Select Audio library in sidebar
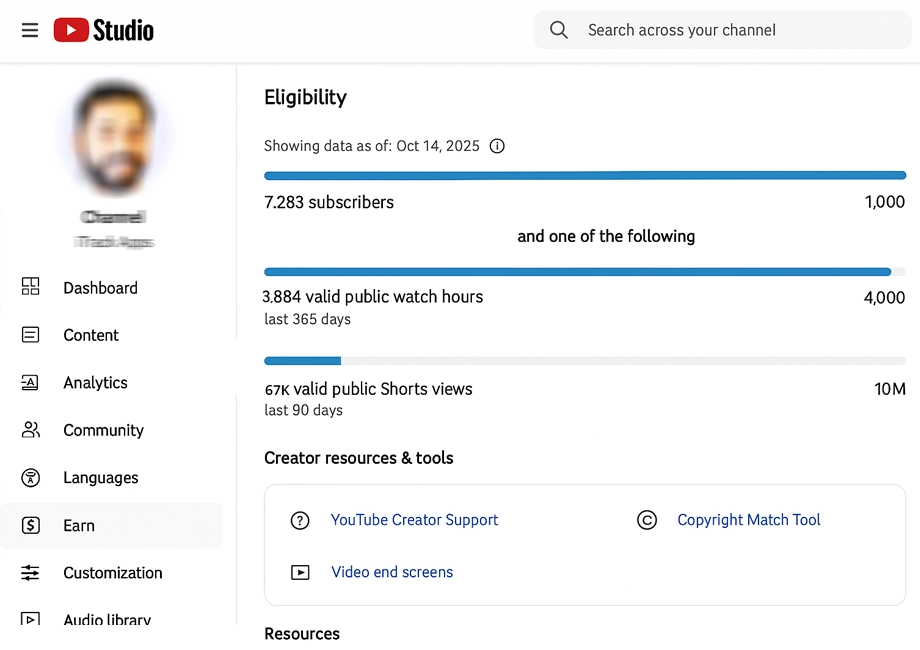 click(107, 620)
